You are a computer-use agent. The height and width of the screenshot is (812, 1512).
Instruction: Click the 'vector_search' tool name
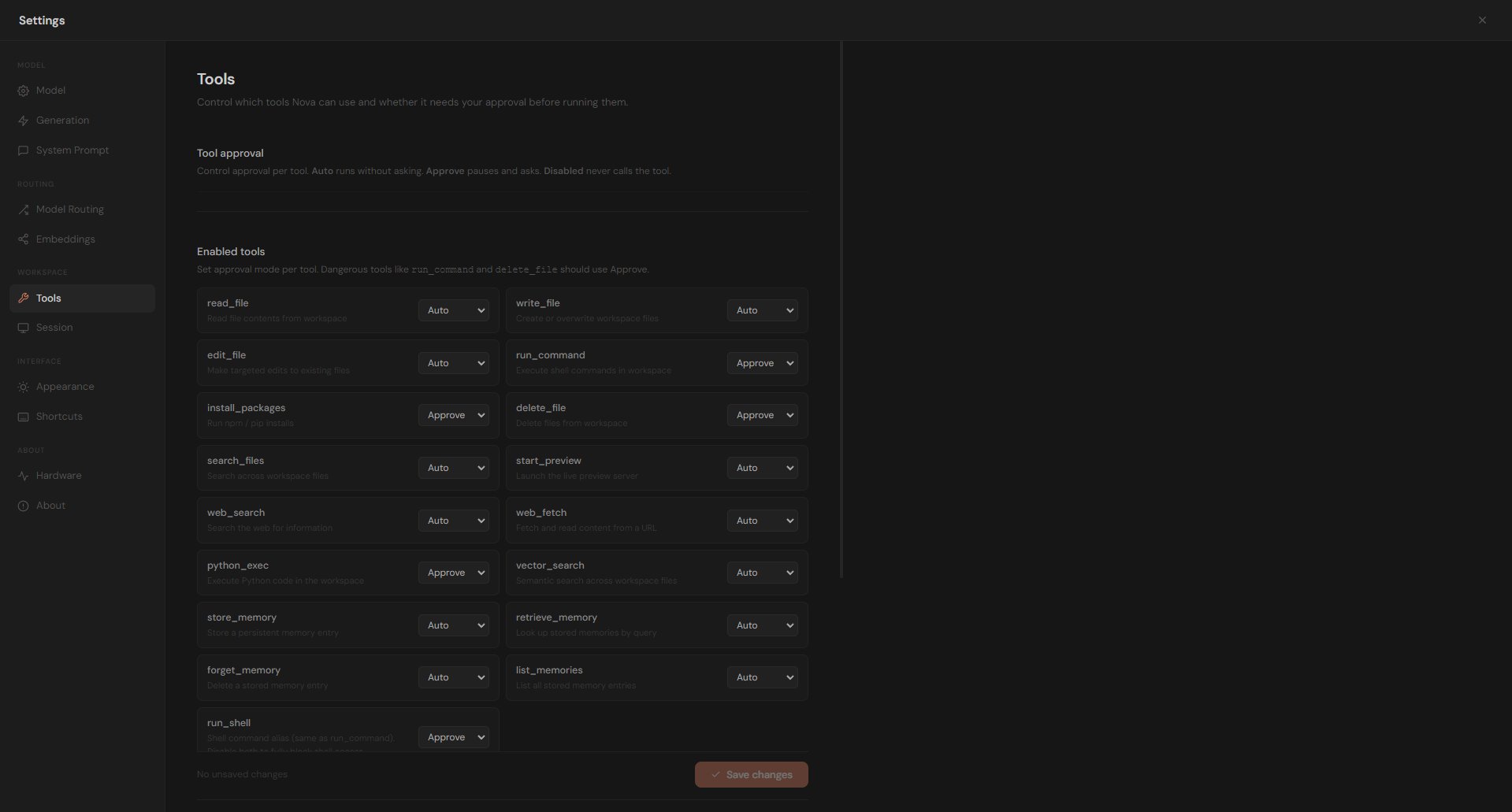click(550, 565)
